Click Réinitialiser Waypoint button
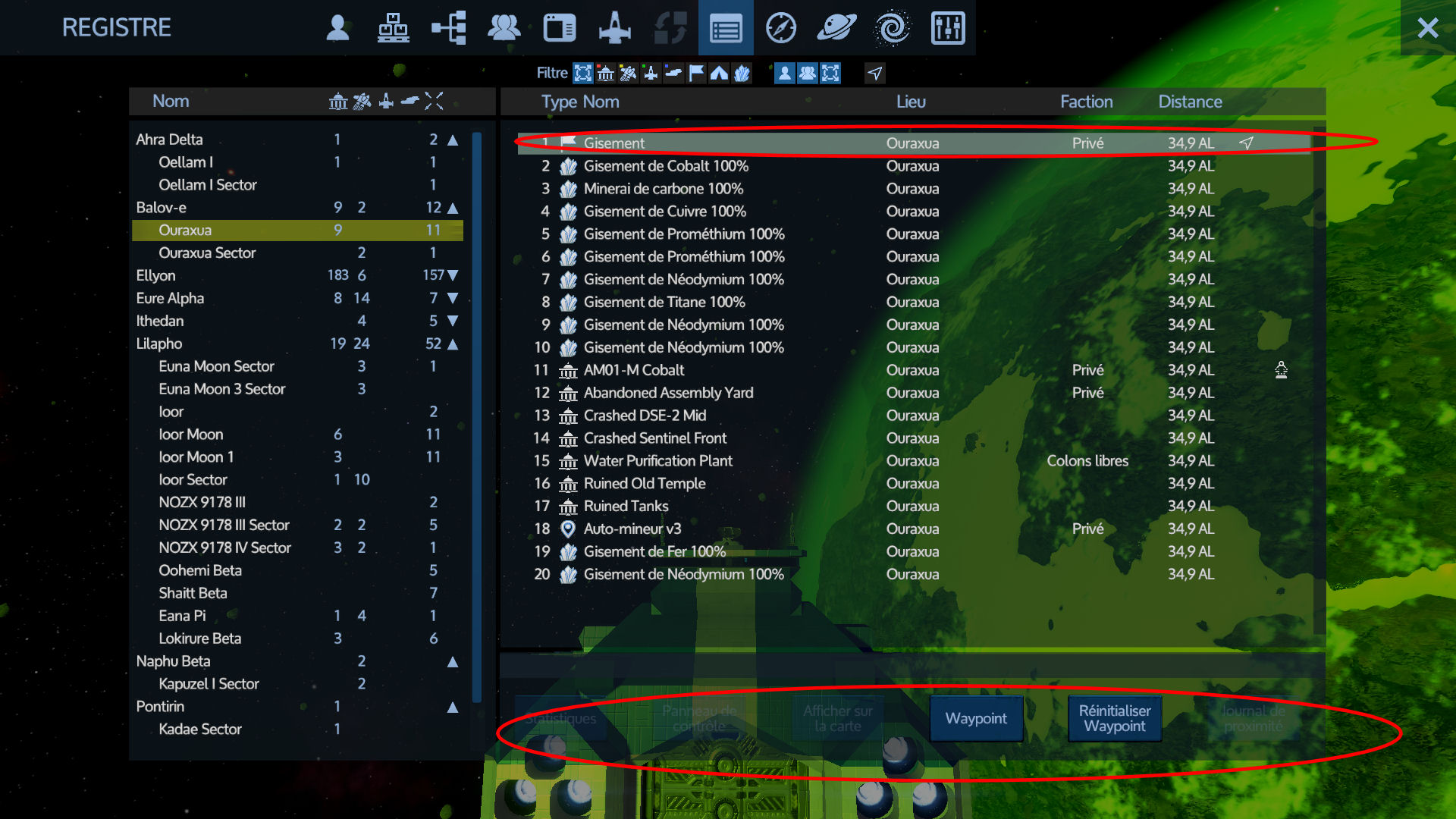This screenshot has width=1456, height=819. [x=1115, y=718]
